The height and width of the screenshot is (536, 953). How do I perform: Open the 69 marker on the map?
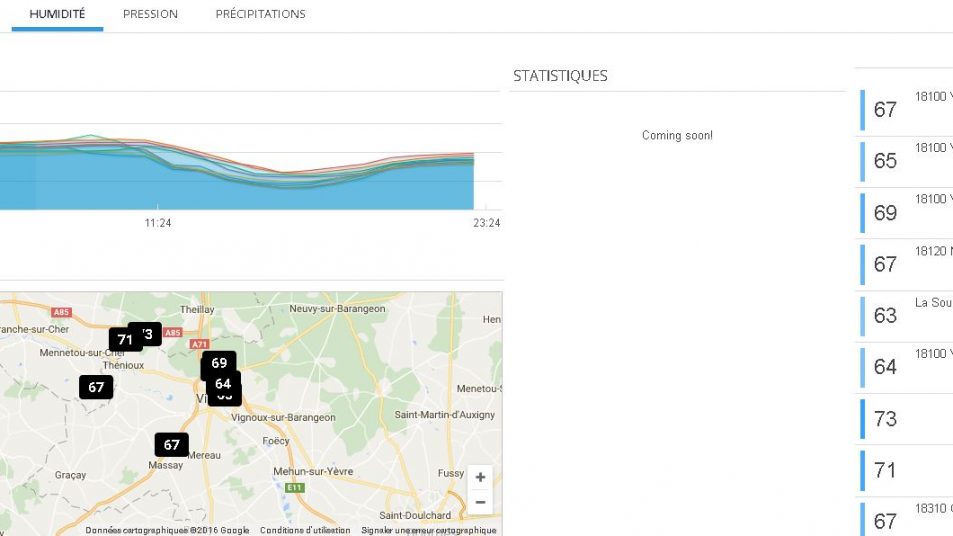pos(219,363)
